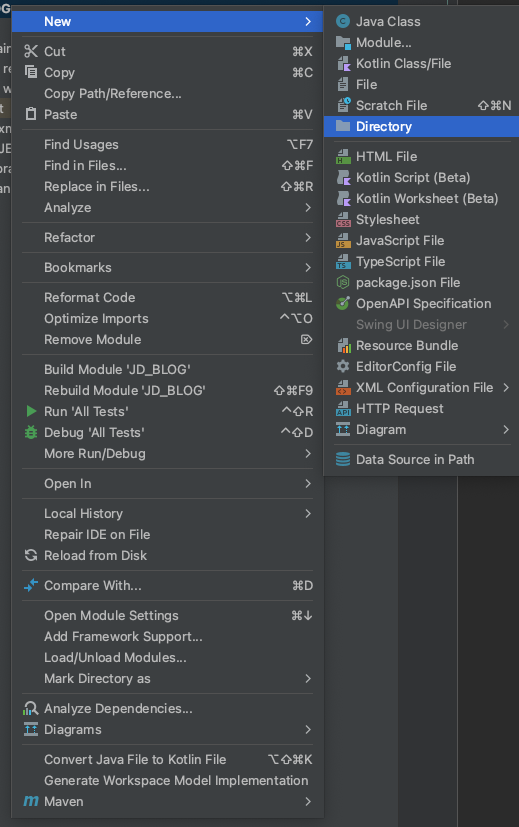Select the Kotlin Class/File icon

[343, 64]
